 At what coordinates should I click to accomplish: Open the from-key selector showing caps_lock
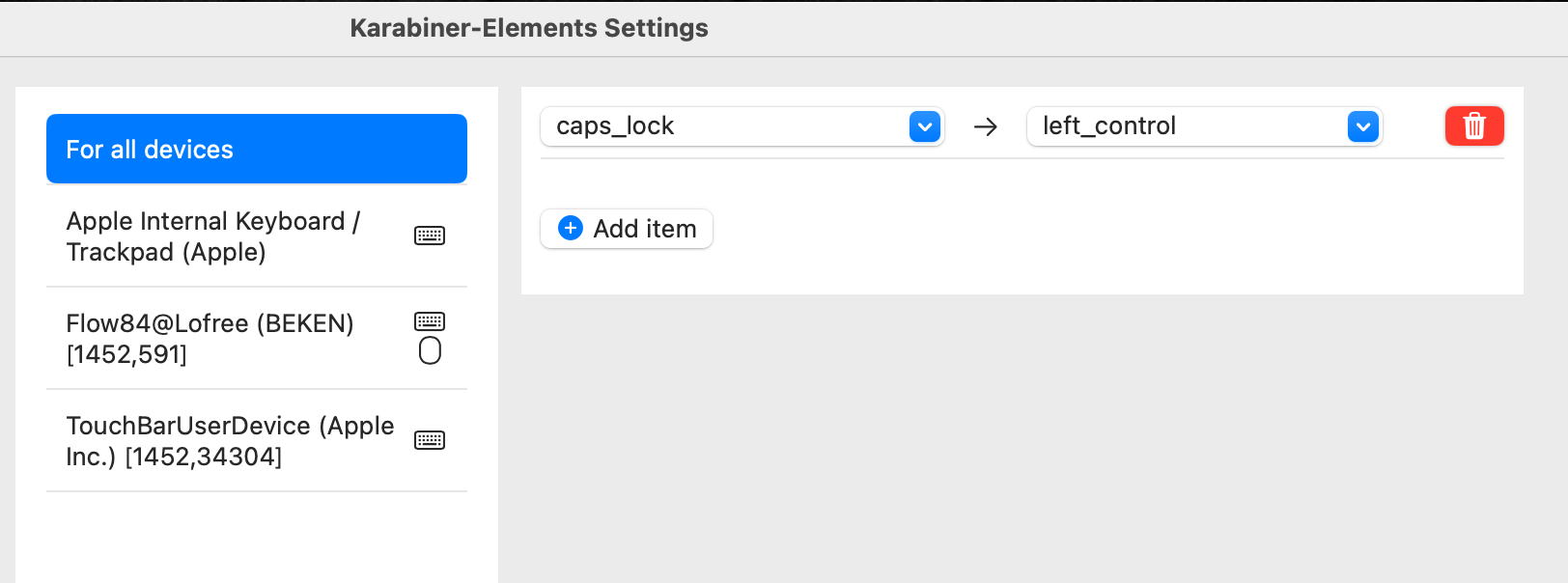(724, 126)
